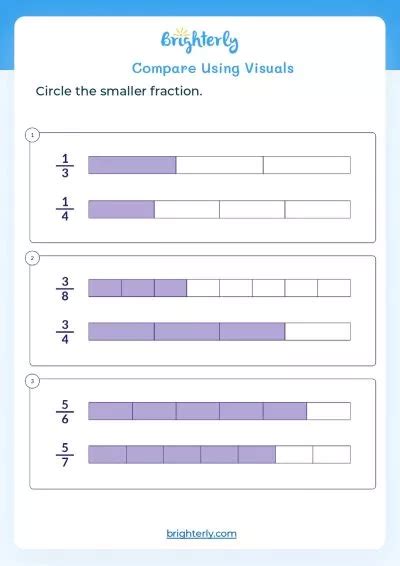400x566 pixels.
Task: Click the question 1 number circle
Action: [x=32, y=135]
